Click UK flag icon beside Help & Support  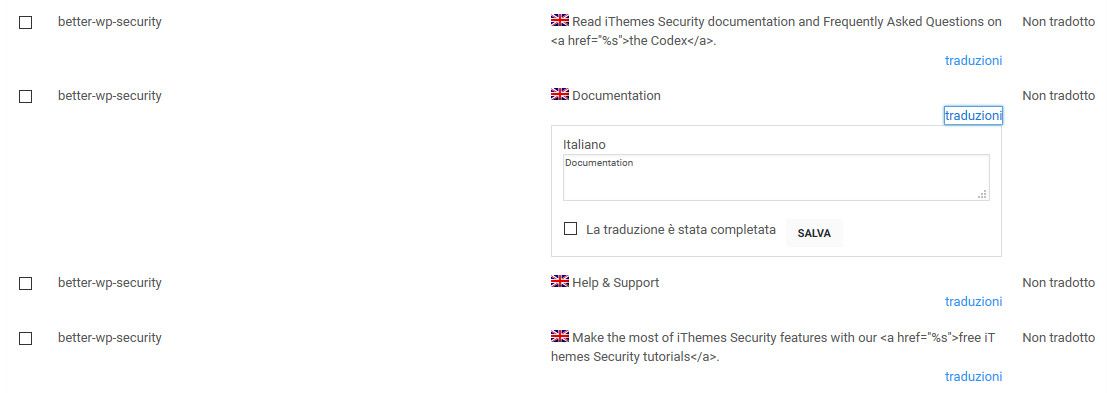coord(560,282)
